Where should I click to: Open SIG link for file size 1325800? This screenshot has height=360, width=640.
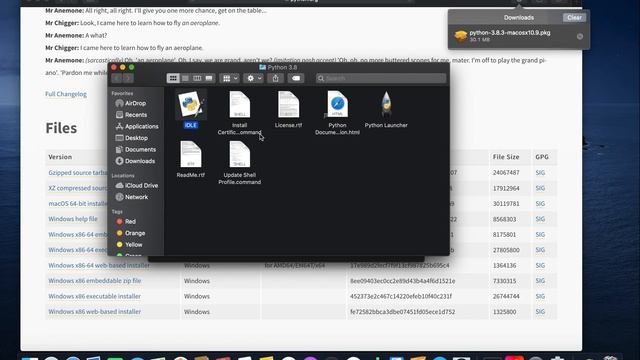(x=540, y=312)
